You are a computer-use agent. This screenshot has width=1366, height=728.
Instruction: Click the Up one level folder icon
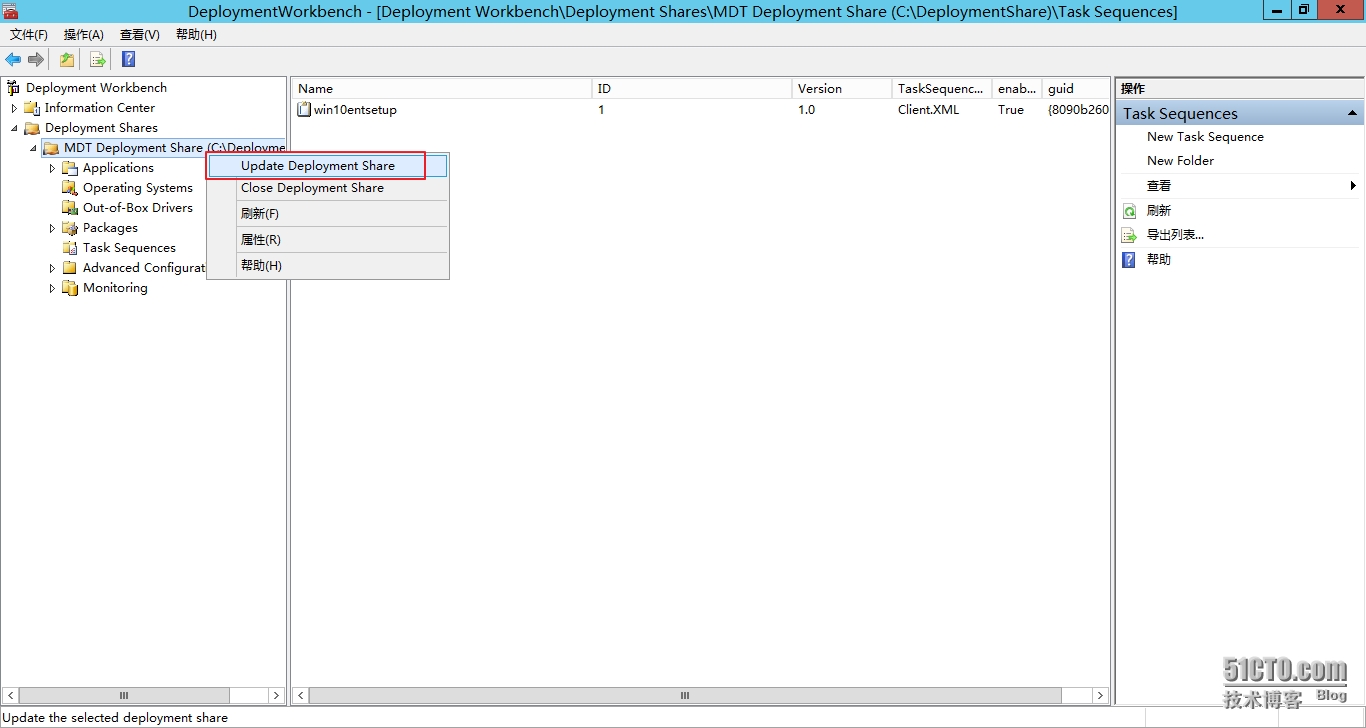point(67,60)
